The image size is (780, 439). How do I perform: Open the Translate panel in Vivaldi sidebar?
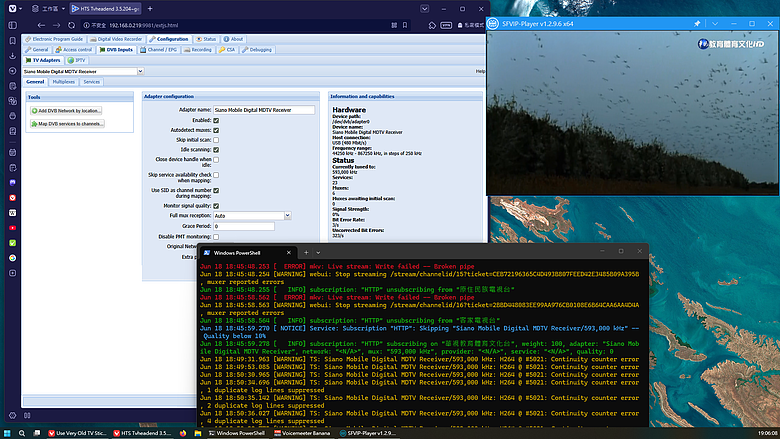point(12,101)
